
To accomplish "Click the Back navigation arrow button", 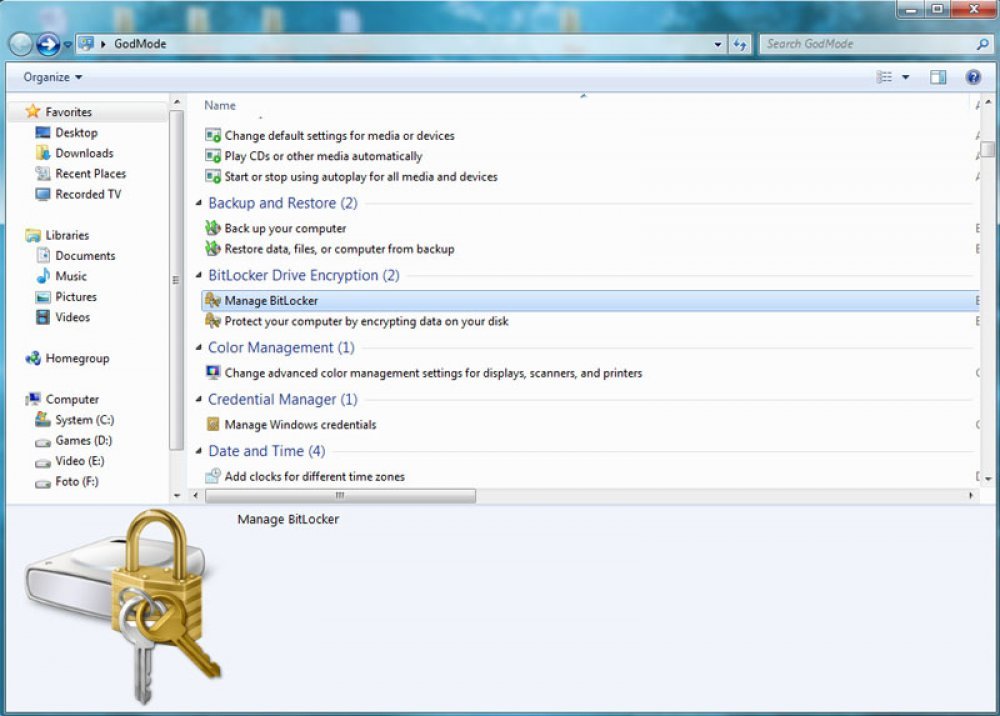I will (x=20, y=44).
